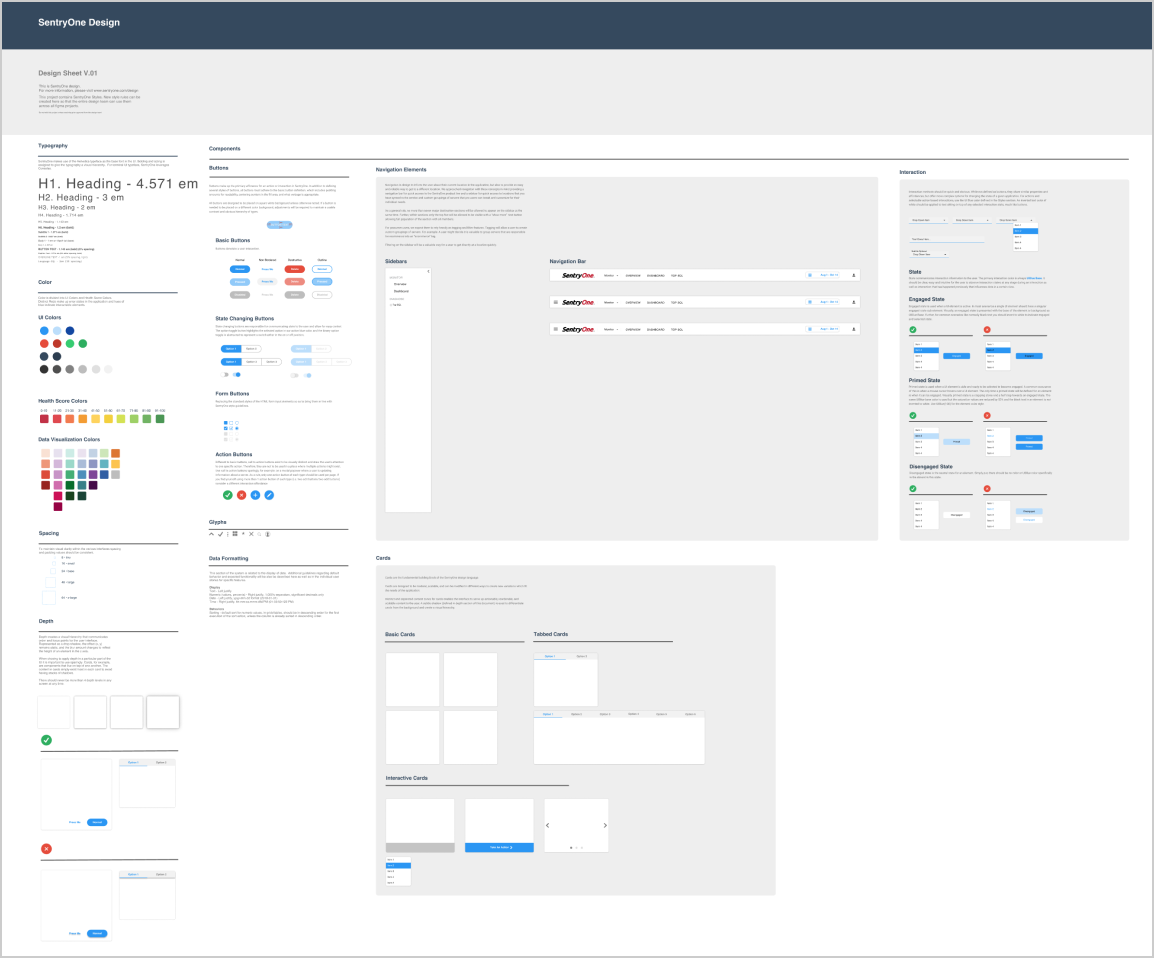
Task: Check the blue checked checkbox under Form Buttons
Action: [227, 428]
